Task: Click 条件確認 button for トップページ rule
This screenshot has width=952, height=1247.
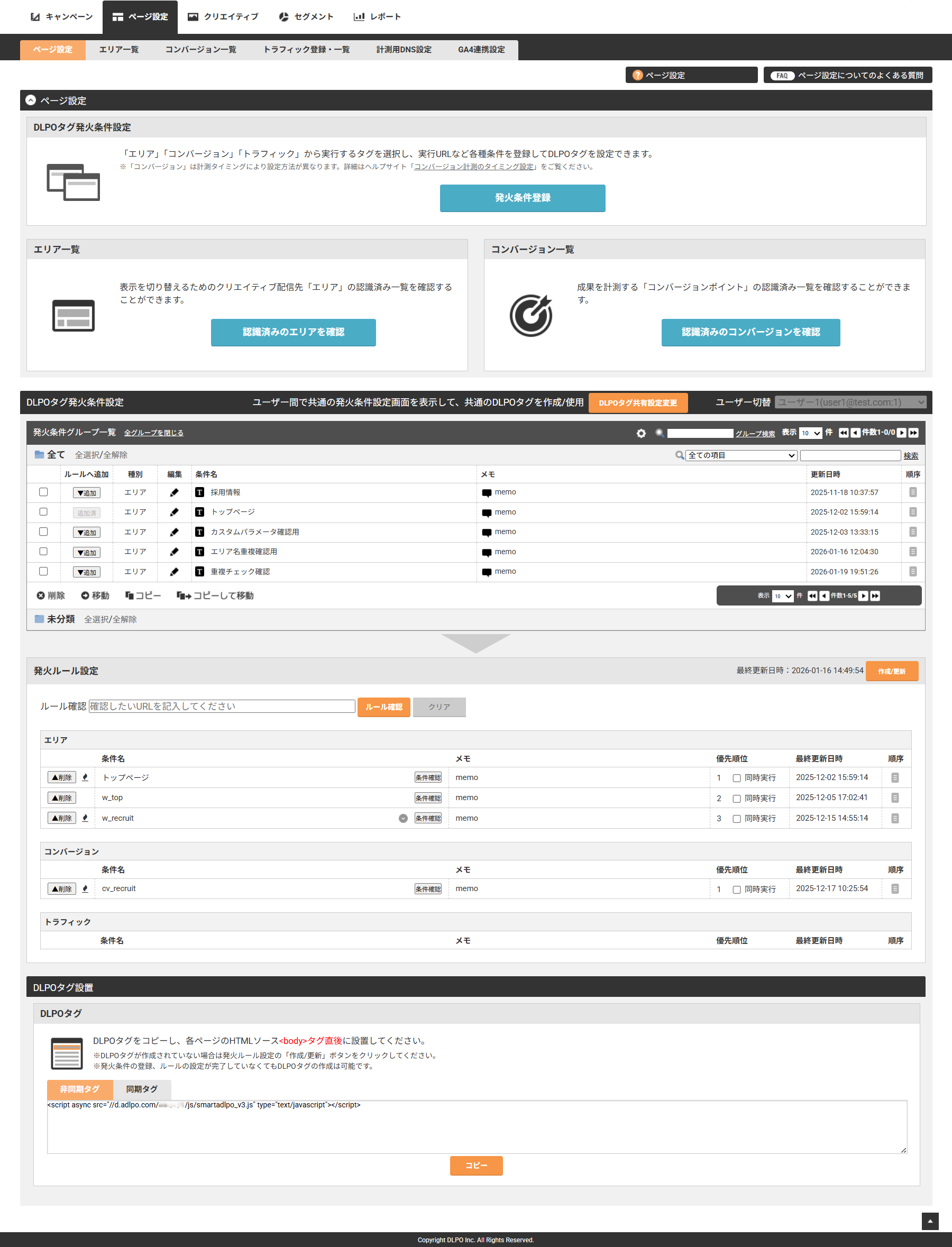Action: (428, 778)
